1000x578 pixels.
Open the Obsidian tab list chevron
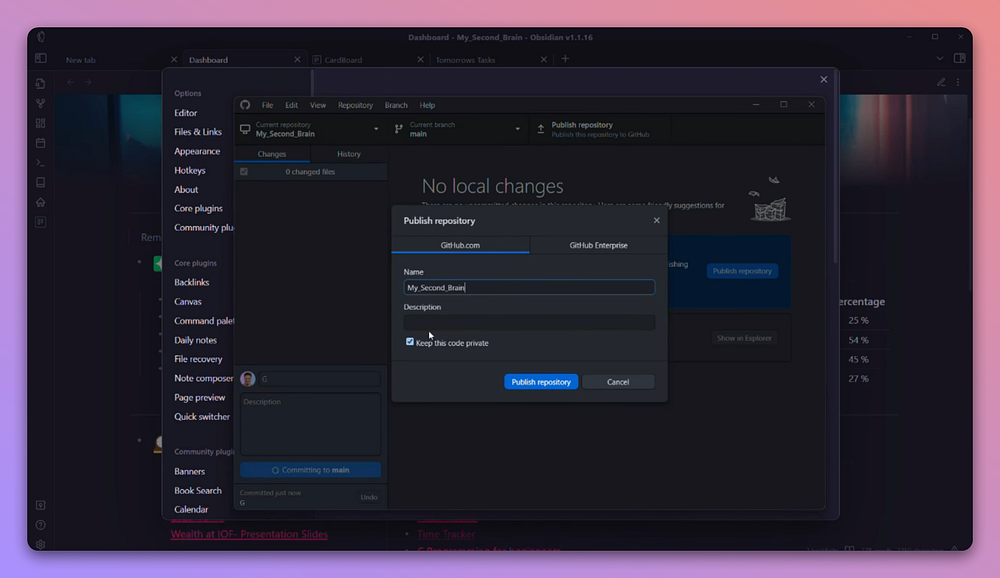pos(939,59)
